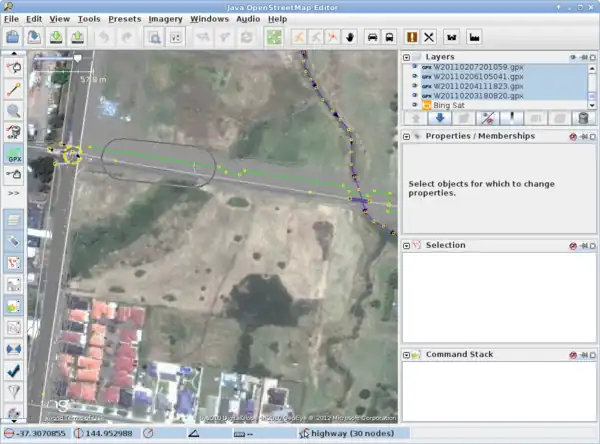600x444 pixels.
Task: Expand more tools with >> chevron
Action: pos(14,192)
